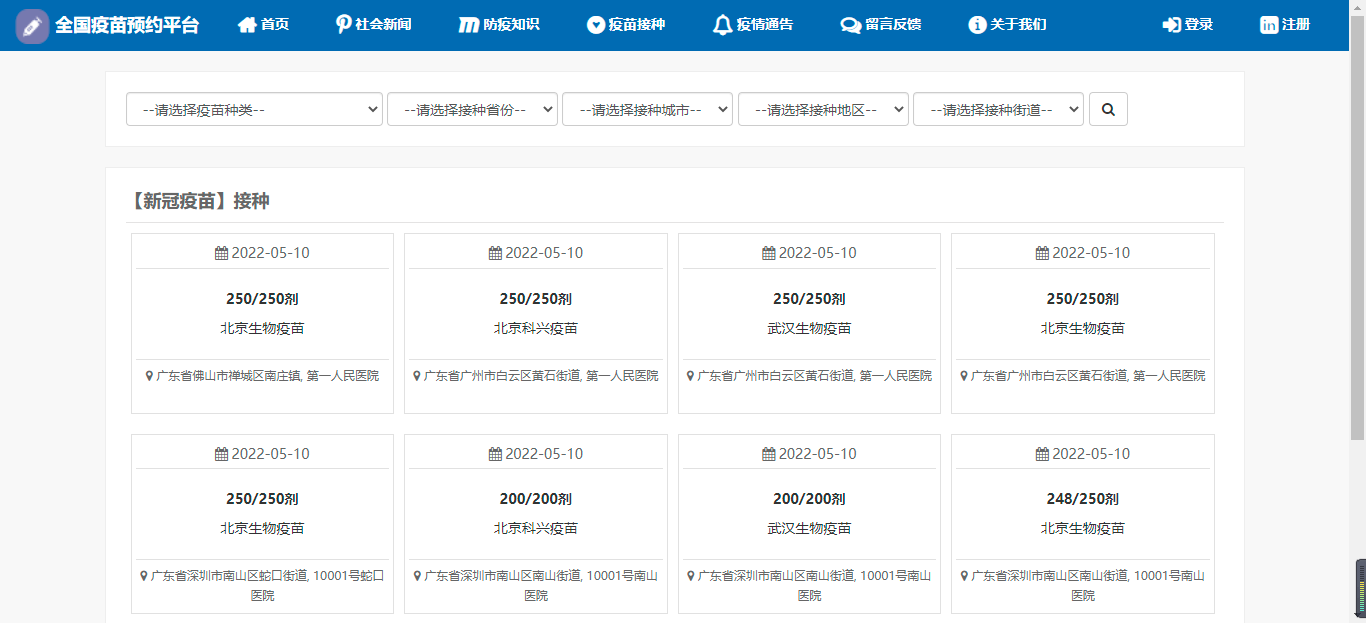This screenshot has width=1366, height=623.
Task: Click location pin on 蛇口街道 card
Action: [x=144, y=576]
